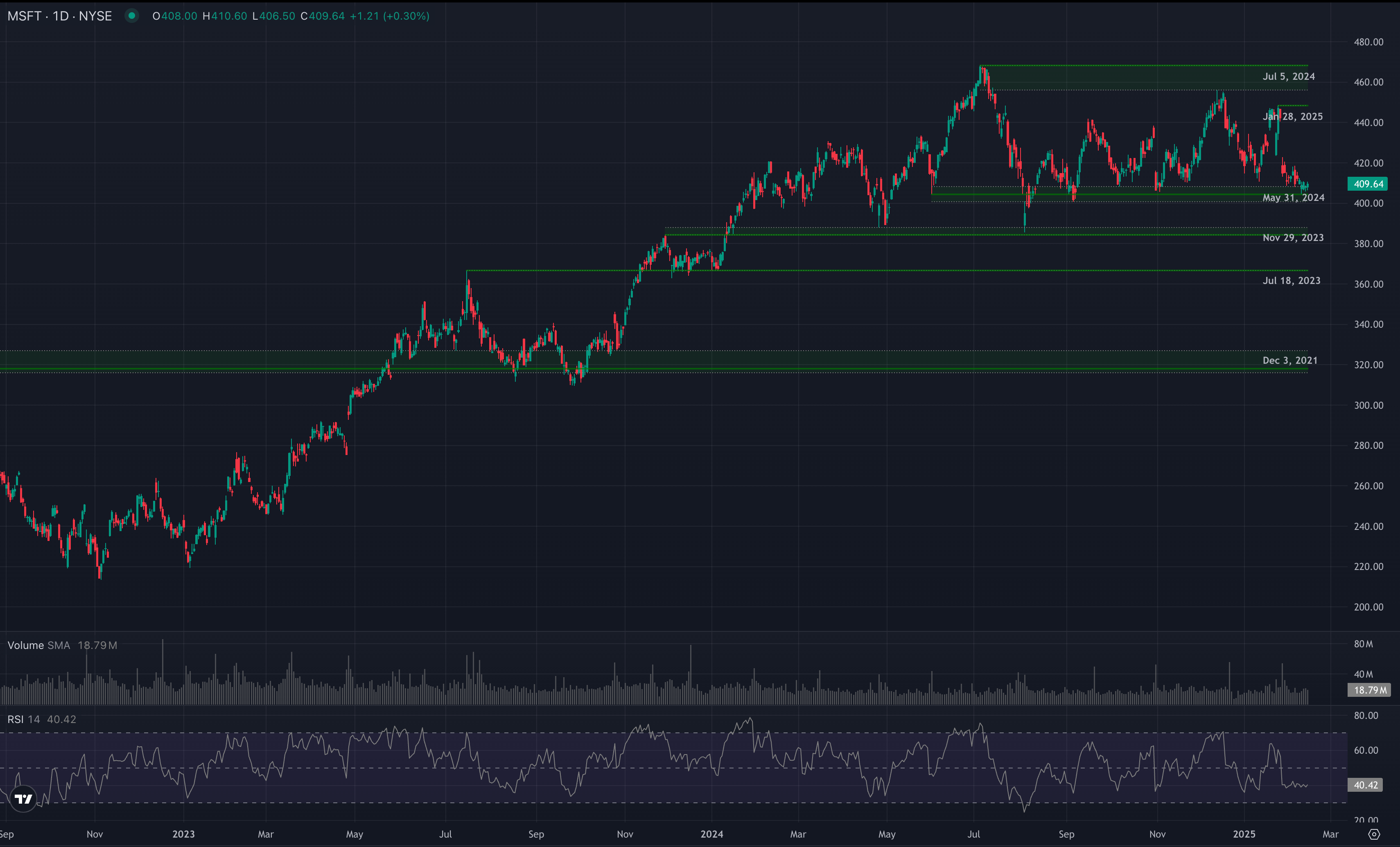Screen dimensions: 1400x847
Task: Click the 380.00 price axis label
Action: [1368, 244]
